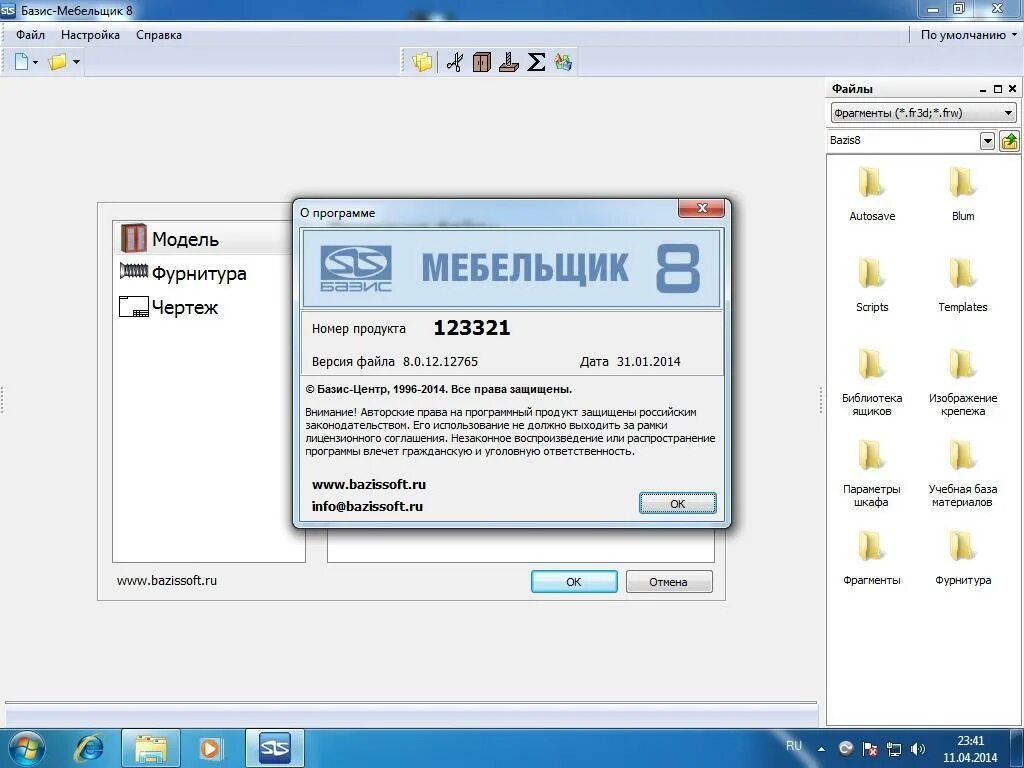Click OK in the new document dialog

574,581
